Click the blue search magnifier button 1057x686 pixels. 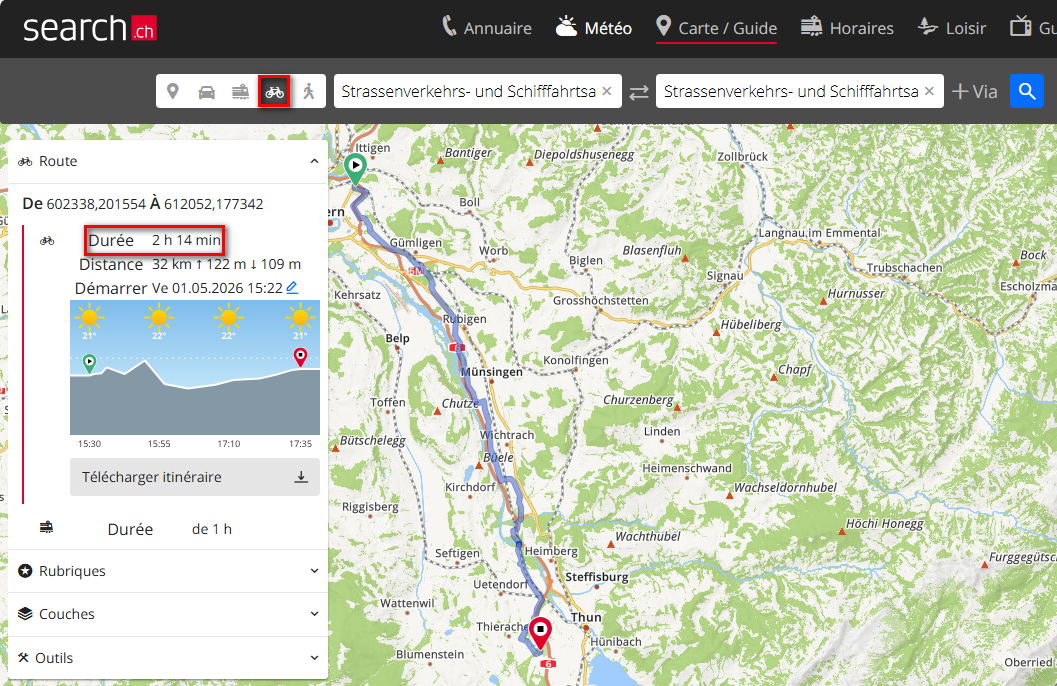(x=1027, y=91)
